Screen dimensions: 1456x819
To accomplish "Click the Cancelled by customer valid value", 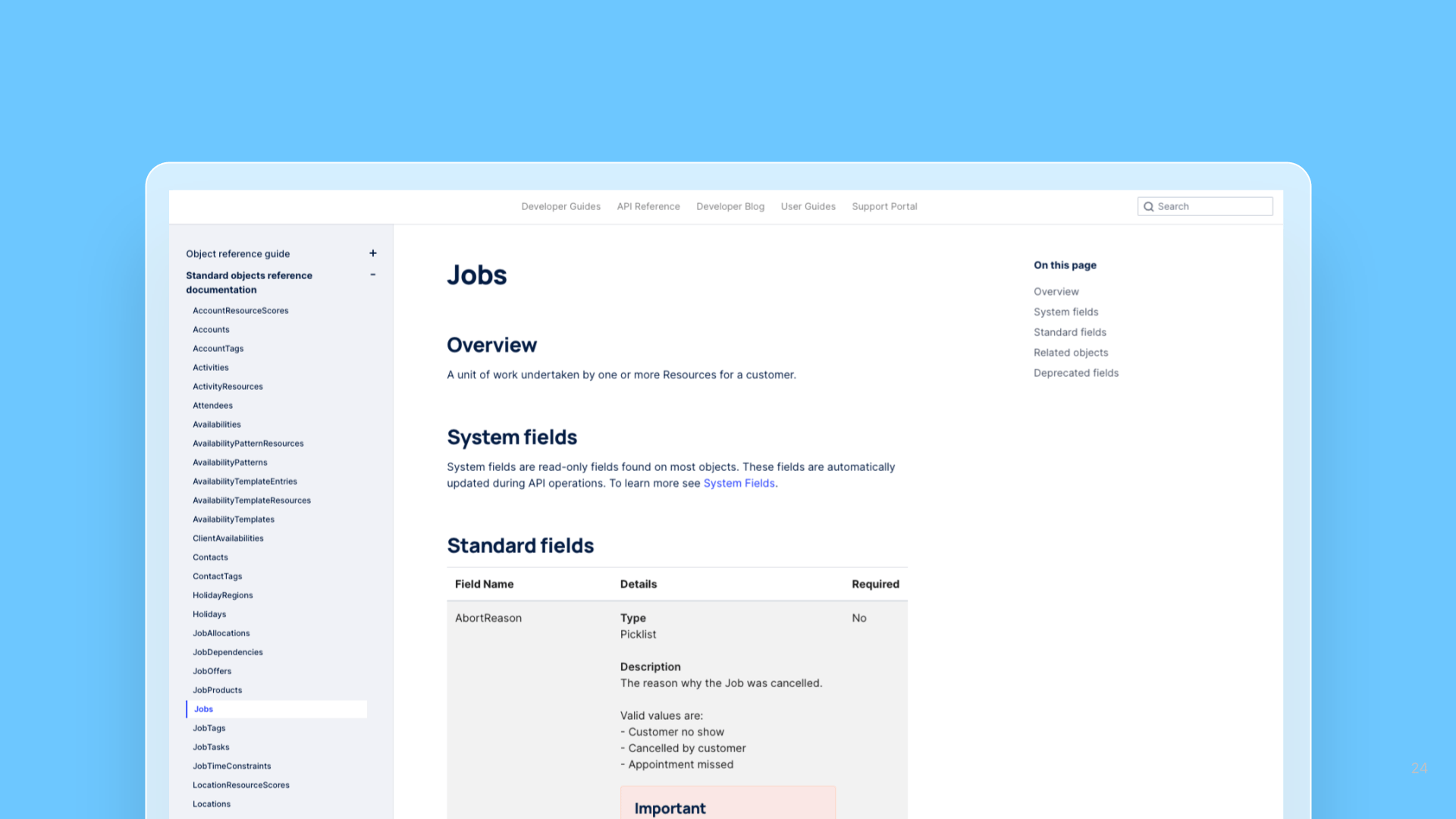I will 687,748.
